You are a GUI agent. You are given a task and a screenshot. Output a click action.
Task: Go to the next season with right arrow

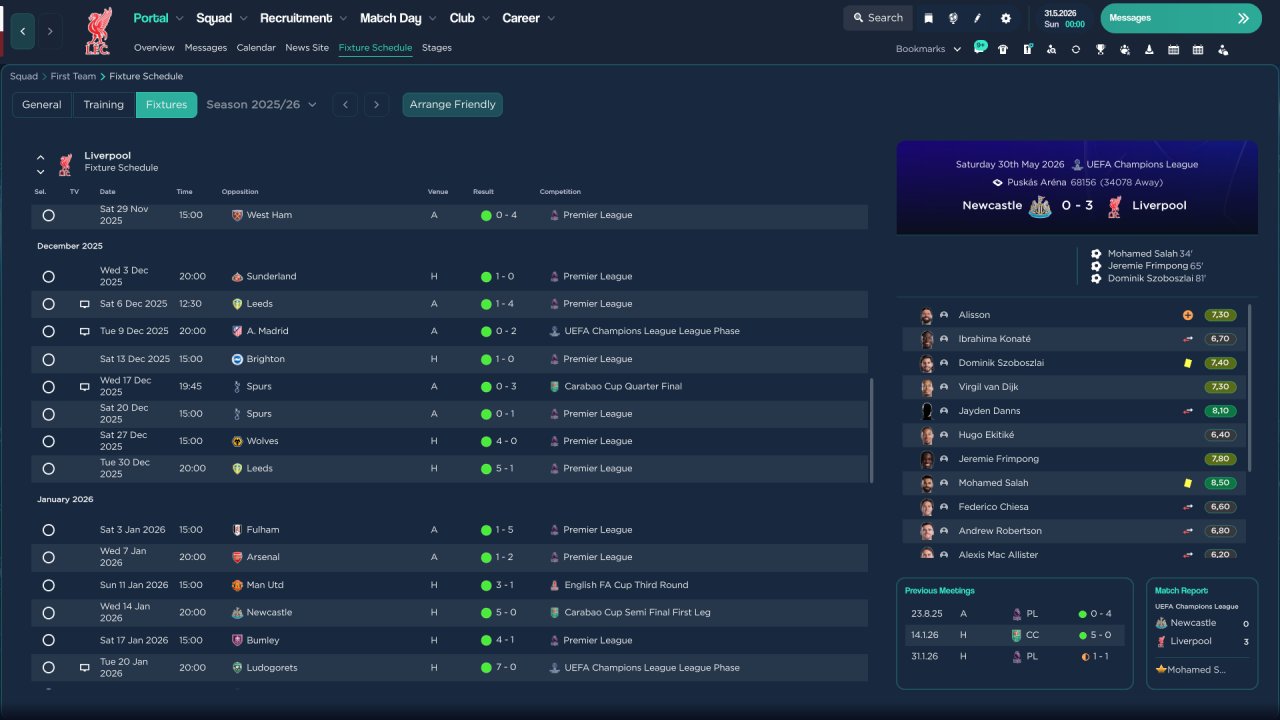pyautogui.click(x=376, y=105)
